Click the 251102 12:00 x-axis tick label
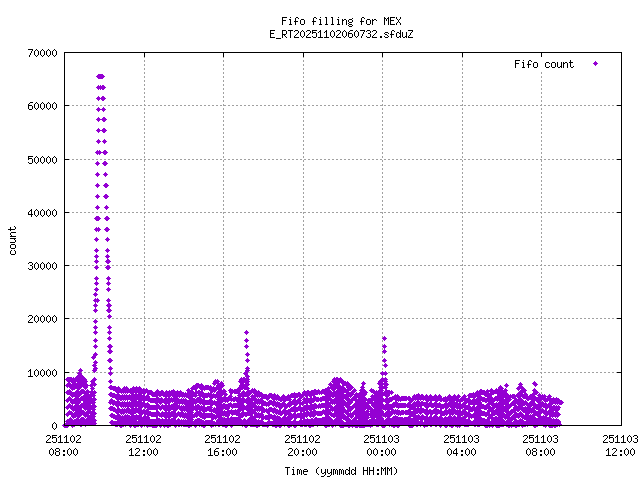640x480 pixels. (143, 444)
